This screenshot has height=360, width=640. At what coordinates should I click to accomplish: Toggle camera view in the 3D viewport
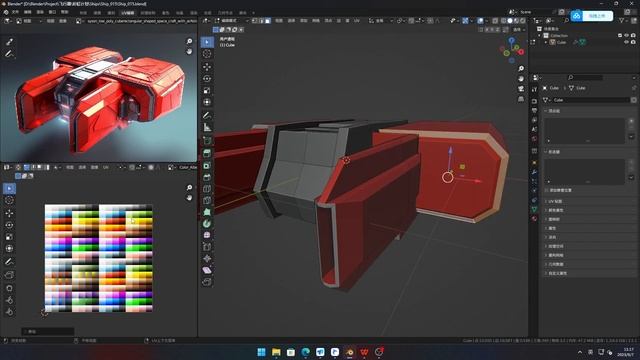click(521, 89)
